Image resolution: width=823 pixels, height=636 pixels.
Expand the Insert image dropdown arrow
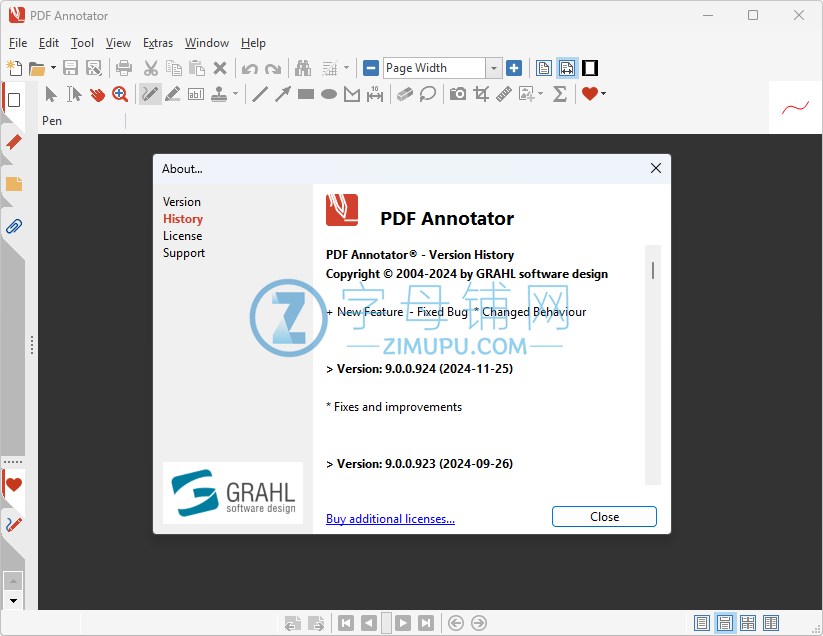541,94
